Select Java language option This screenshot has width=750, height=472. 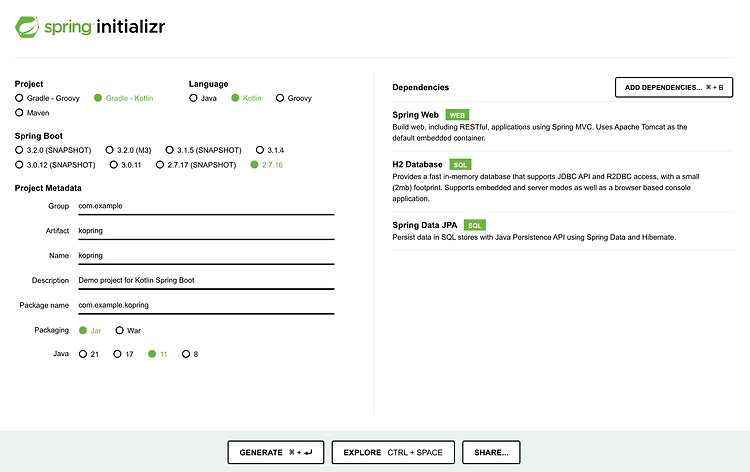(203, 98)
